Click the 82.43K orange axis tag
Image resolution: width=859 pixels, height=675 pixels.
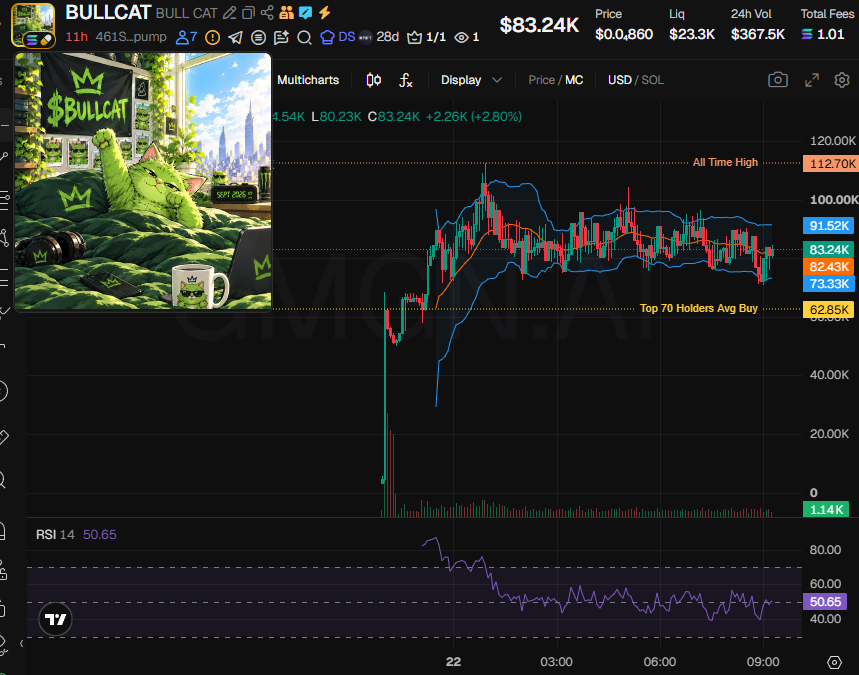click(x=828, y=266)
